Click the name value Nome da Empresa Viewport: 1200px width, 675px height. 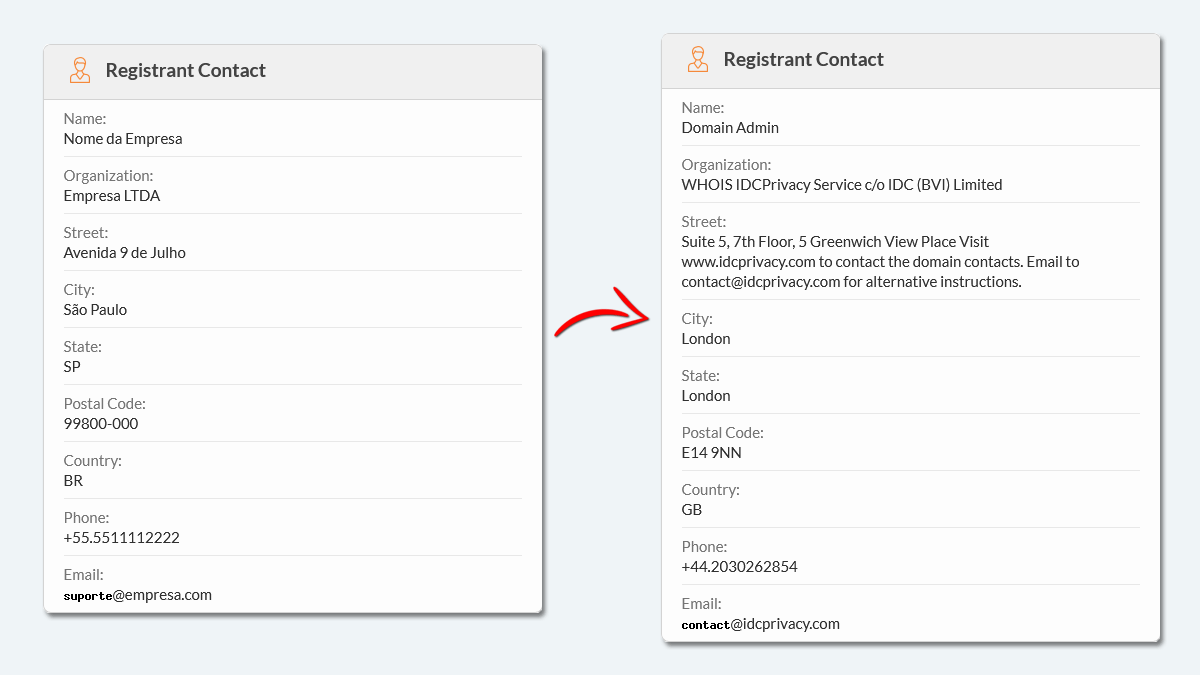pos(123,139)
